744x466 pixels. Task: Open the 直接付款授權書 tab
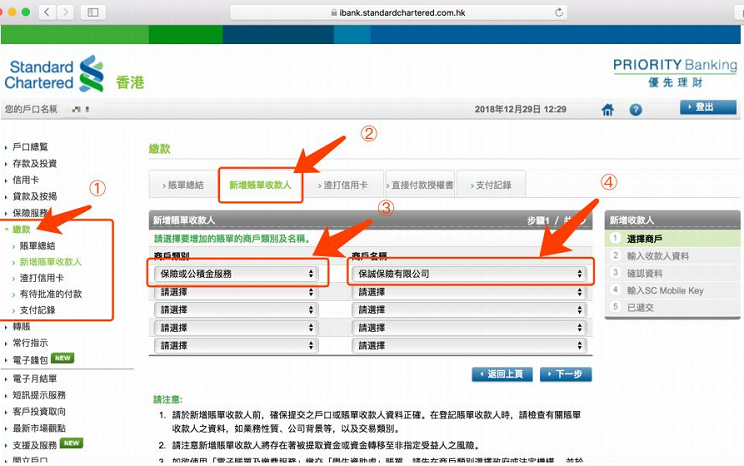420,185
